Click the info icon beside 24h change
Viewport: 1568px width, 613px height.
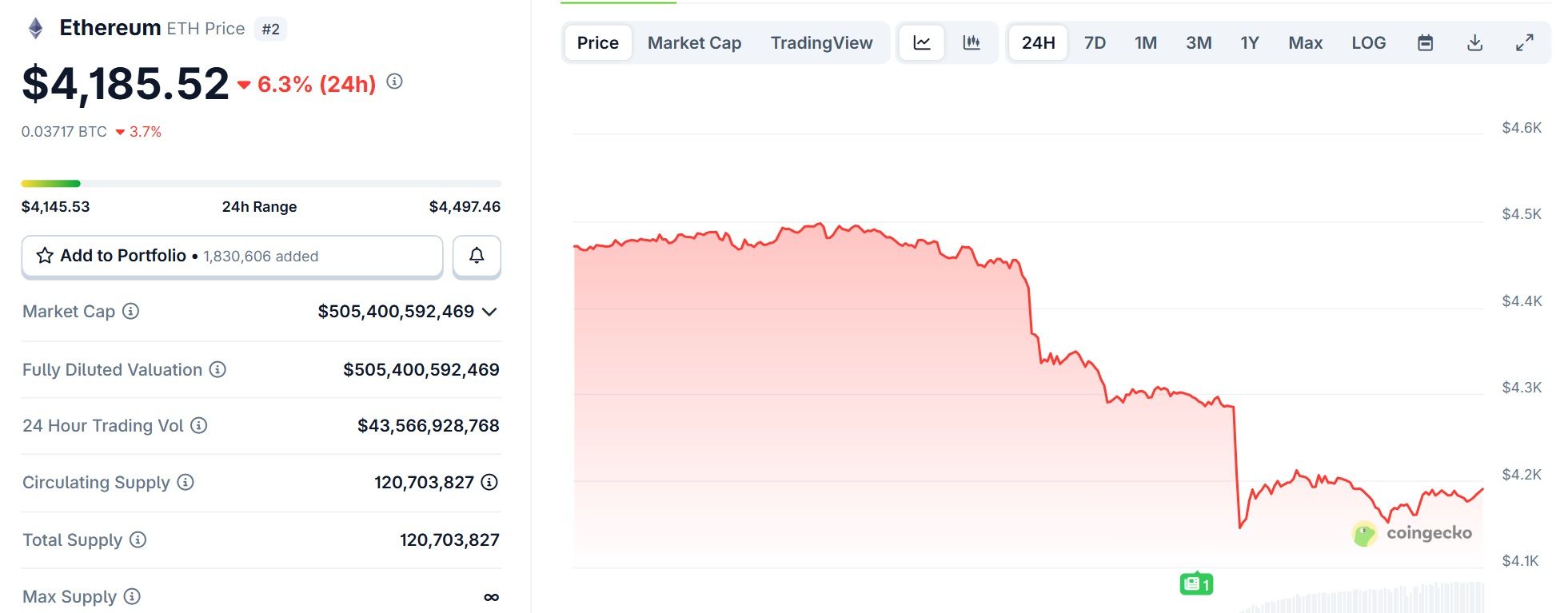[394, 82]
